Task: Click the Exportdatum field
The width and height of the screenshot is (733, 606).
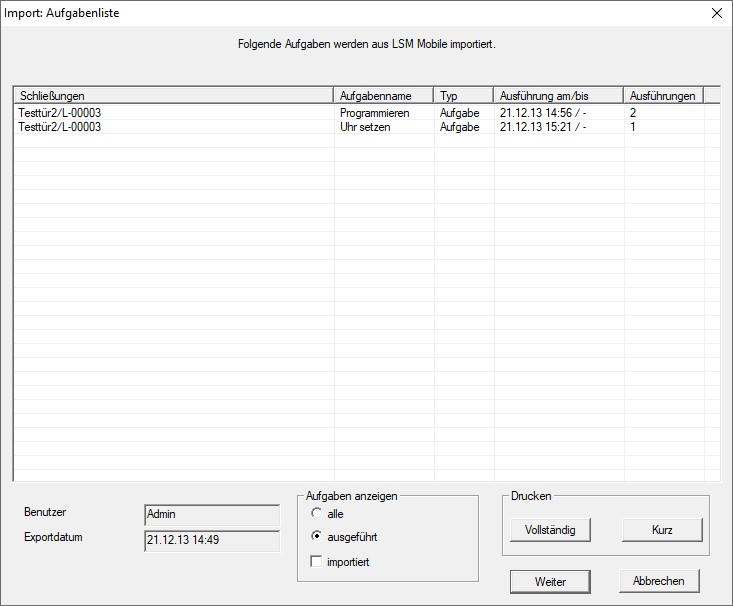Action: (211, 540)
